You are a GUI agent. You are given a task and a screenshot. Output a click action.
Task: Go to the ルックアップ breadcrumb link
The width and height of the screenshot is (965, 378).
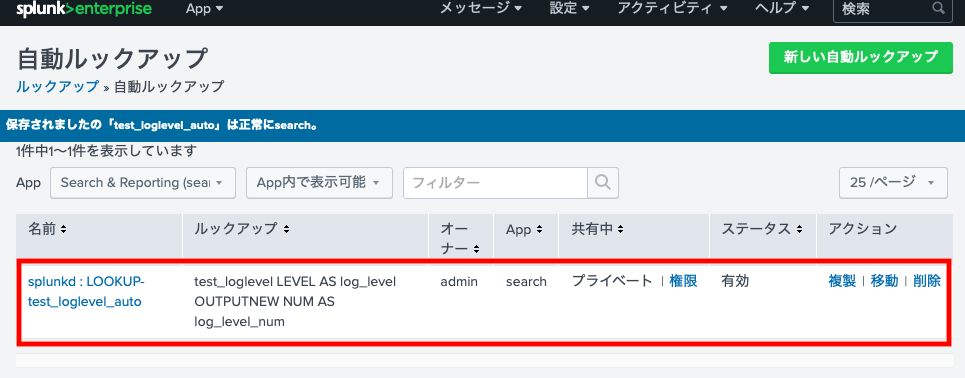pyautogui.click(x=57, y=87)
